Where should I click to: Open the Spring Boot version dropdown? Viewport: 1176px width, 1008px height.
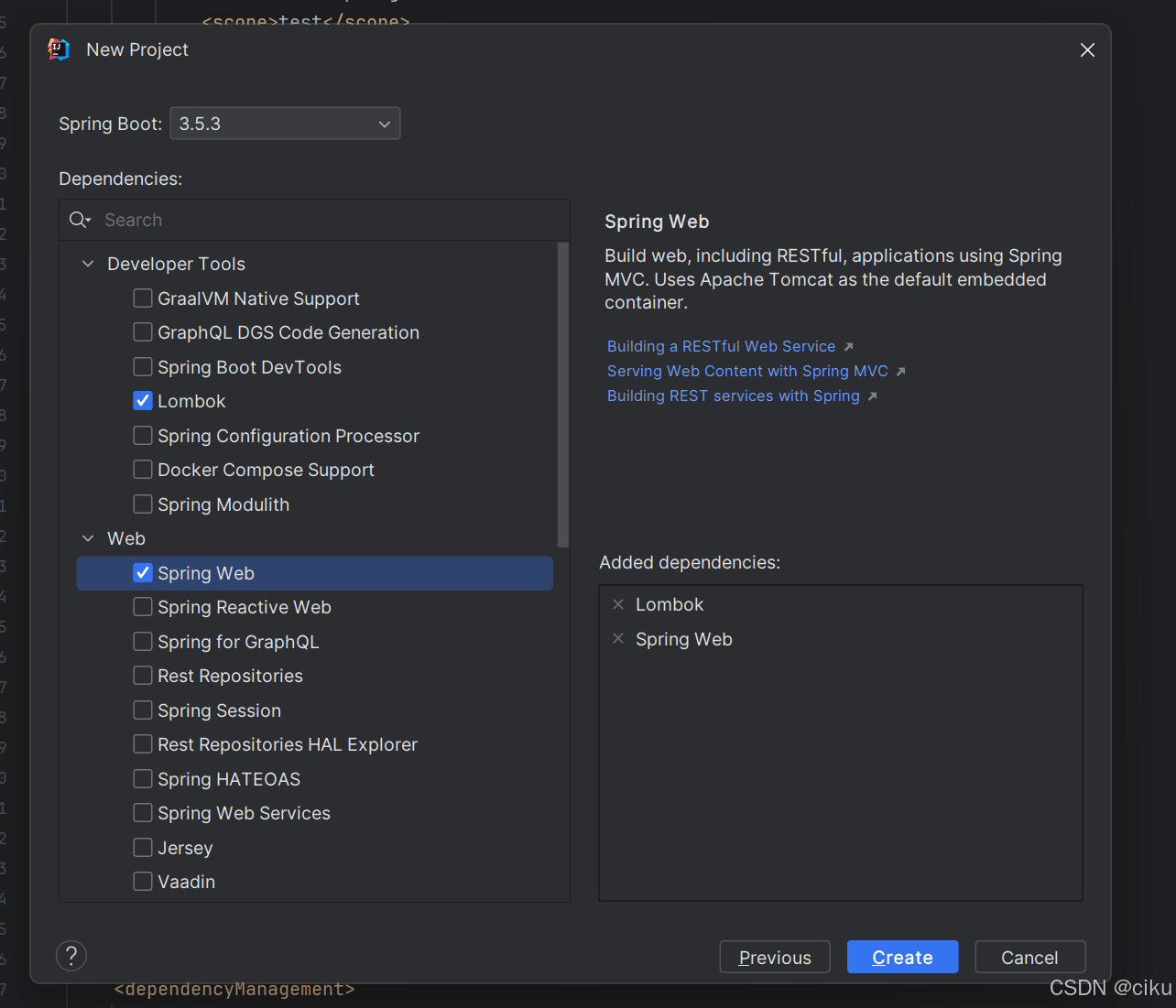click(x=285, y=124)
